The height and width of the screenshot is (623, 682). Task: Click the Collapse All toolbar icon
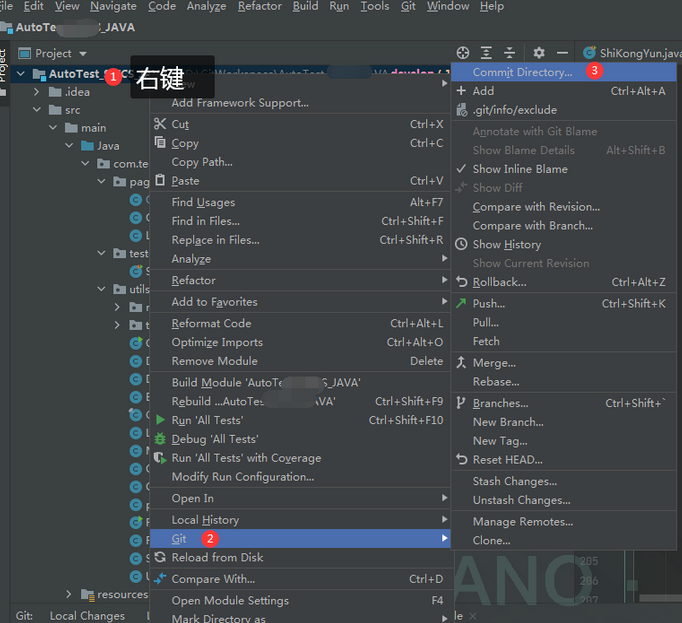coord(509,53)
